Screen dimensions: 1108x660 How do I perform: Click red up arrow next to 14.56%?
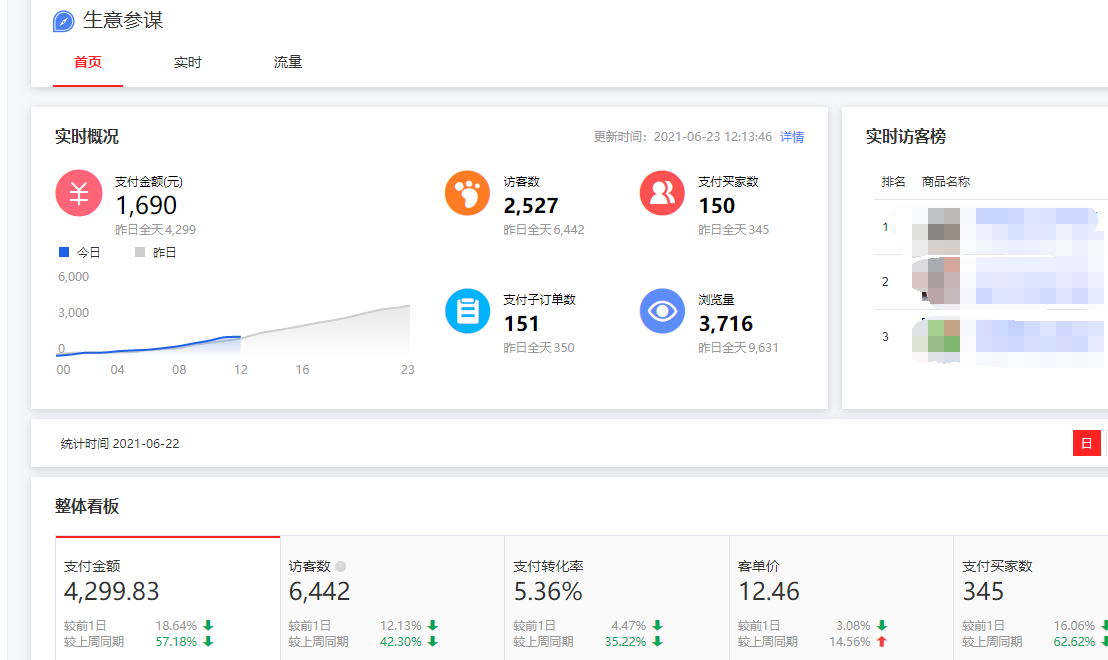click(x=882, y=642)
